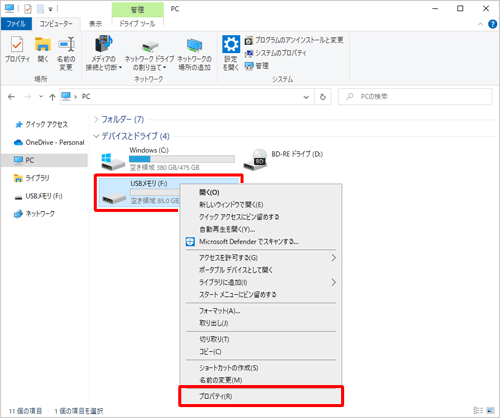Screen dimensions: 500x418
Task: Click the up-one-level arrow
Action: pyautogui.click(x=52, y=97)
